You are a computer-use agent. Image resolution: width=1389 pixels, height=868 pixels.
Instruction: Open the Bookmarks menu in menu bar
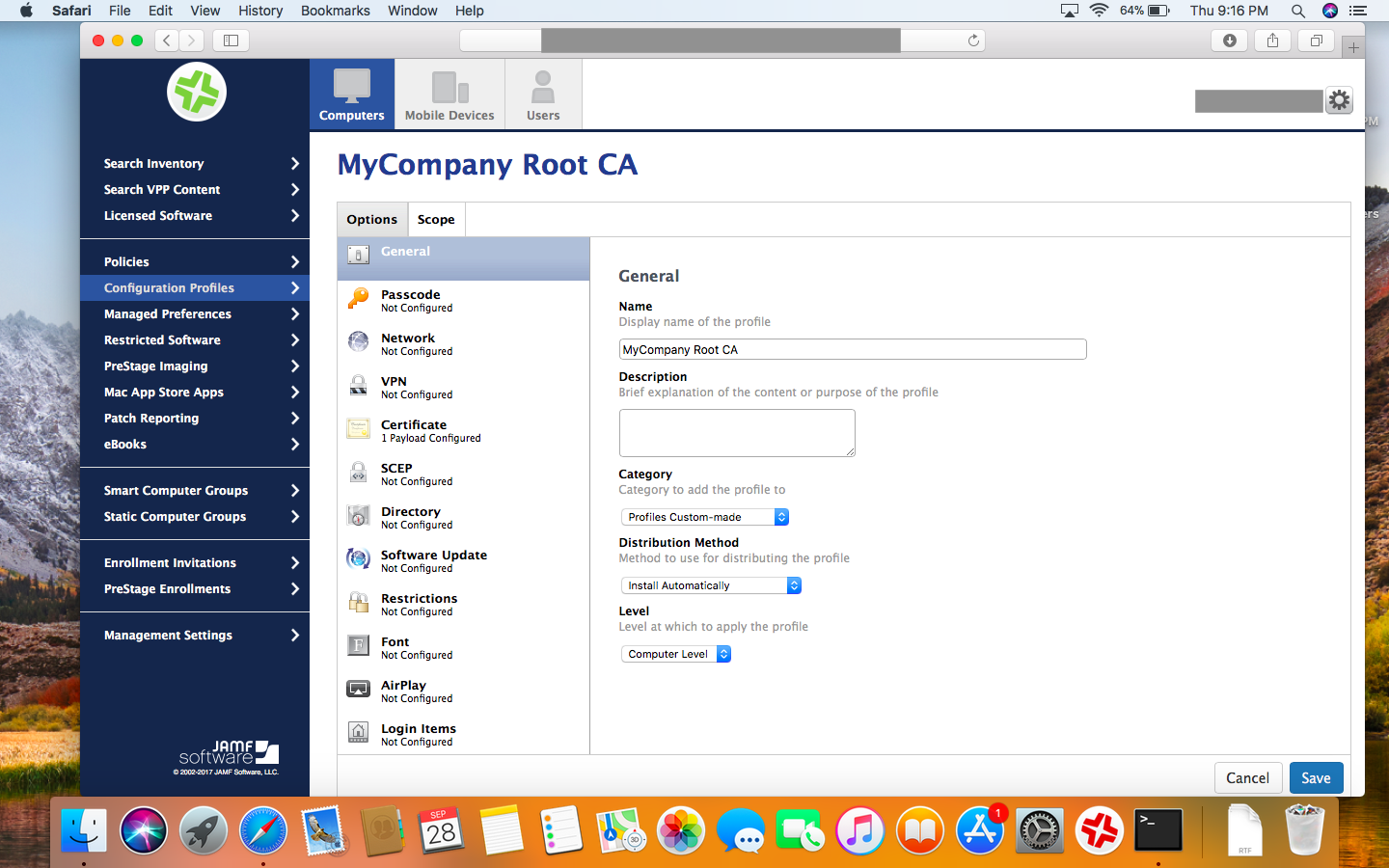click(336, 11)
